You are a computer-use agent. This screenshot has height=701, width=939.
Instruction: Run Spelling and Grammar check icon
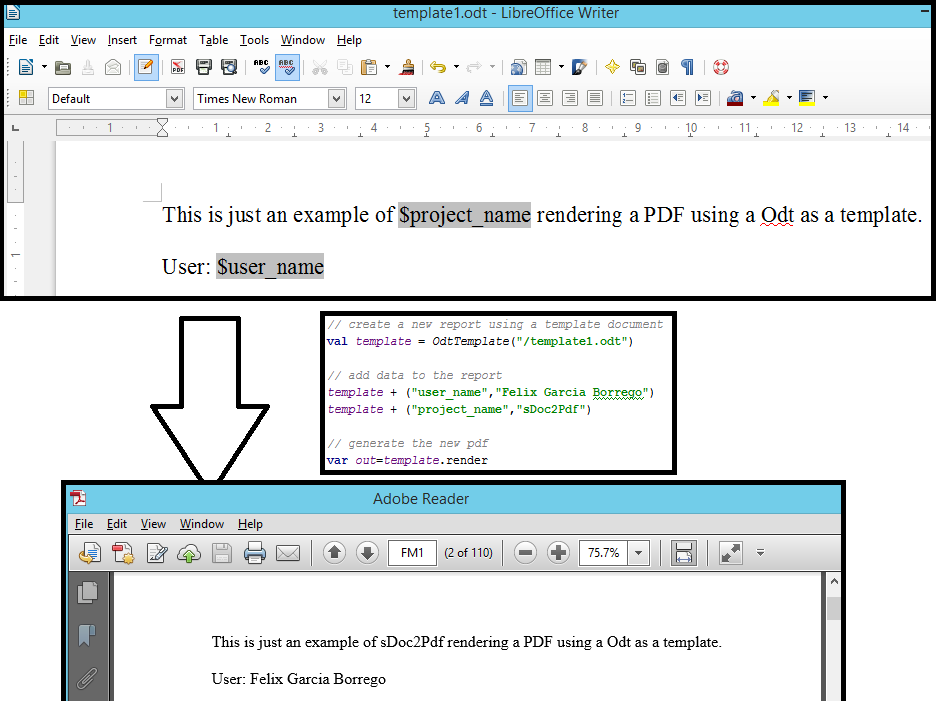261,67
